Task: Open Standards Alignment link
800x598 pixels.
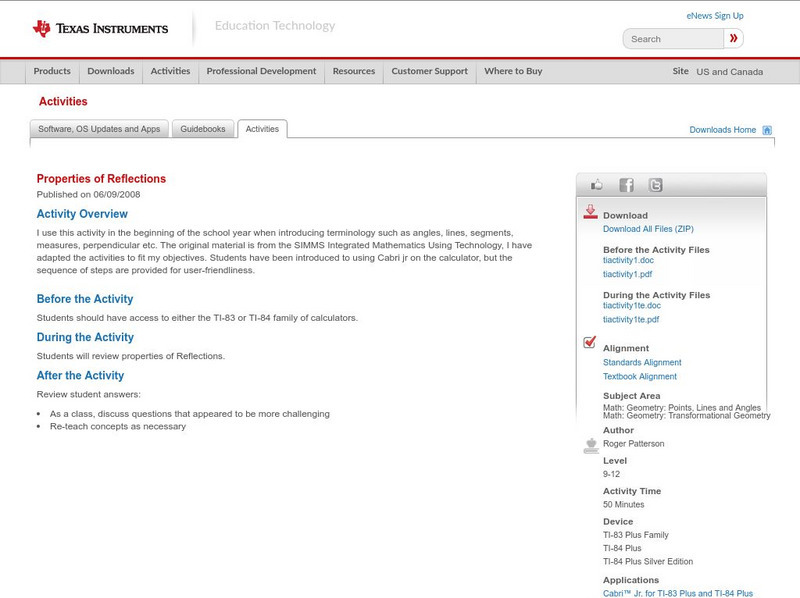Action: point(642,362)
